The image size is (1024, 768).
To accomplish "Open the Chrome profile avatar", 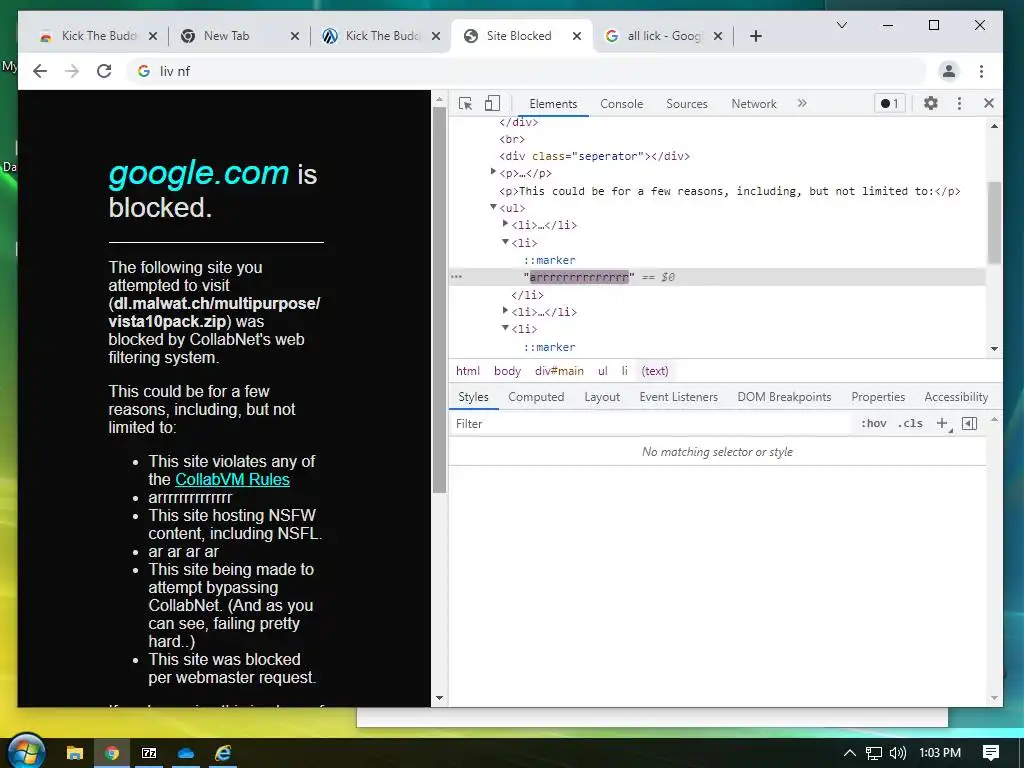I will [949, 71].
